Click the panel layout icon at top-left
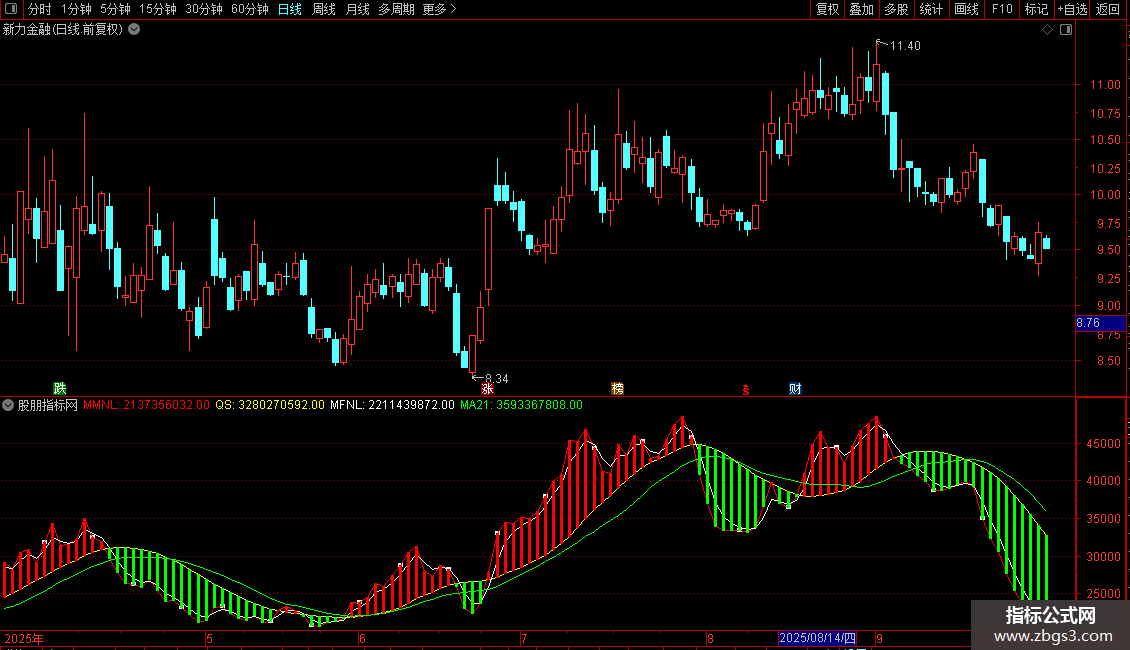The image size is (1130, 650). click(11, 9)
